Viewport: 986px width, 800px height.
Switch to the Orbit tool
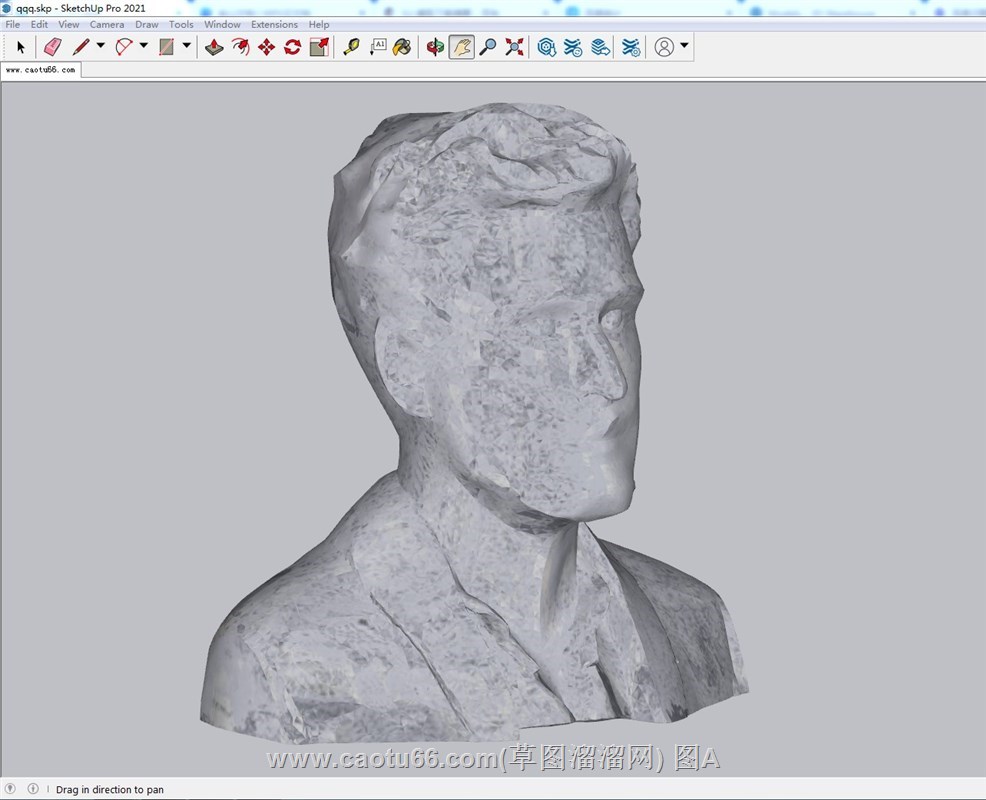[x=435, y=47]
